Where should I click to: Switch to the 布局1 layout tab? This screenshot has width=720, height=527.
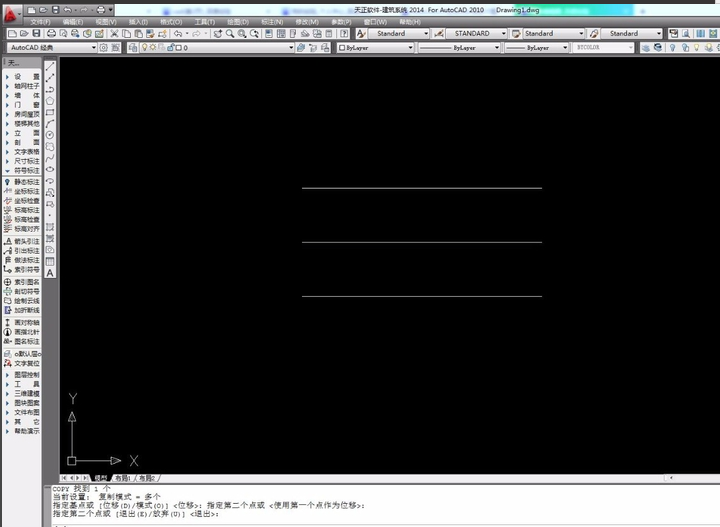click(x=122, y=478)
